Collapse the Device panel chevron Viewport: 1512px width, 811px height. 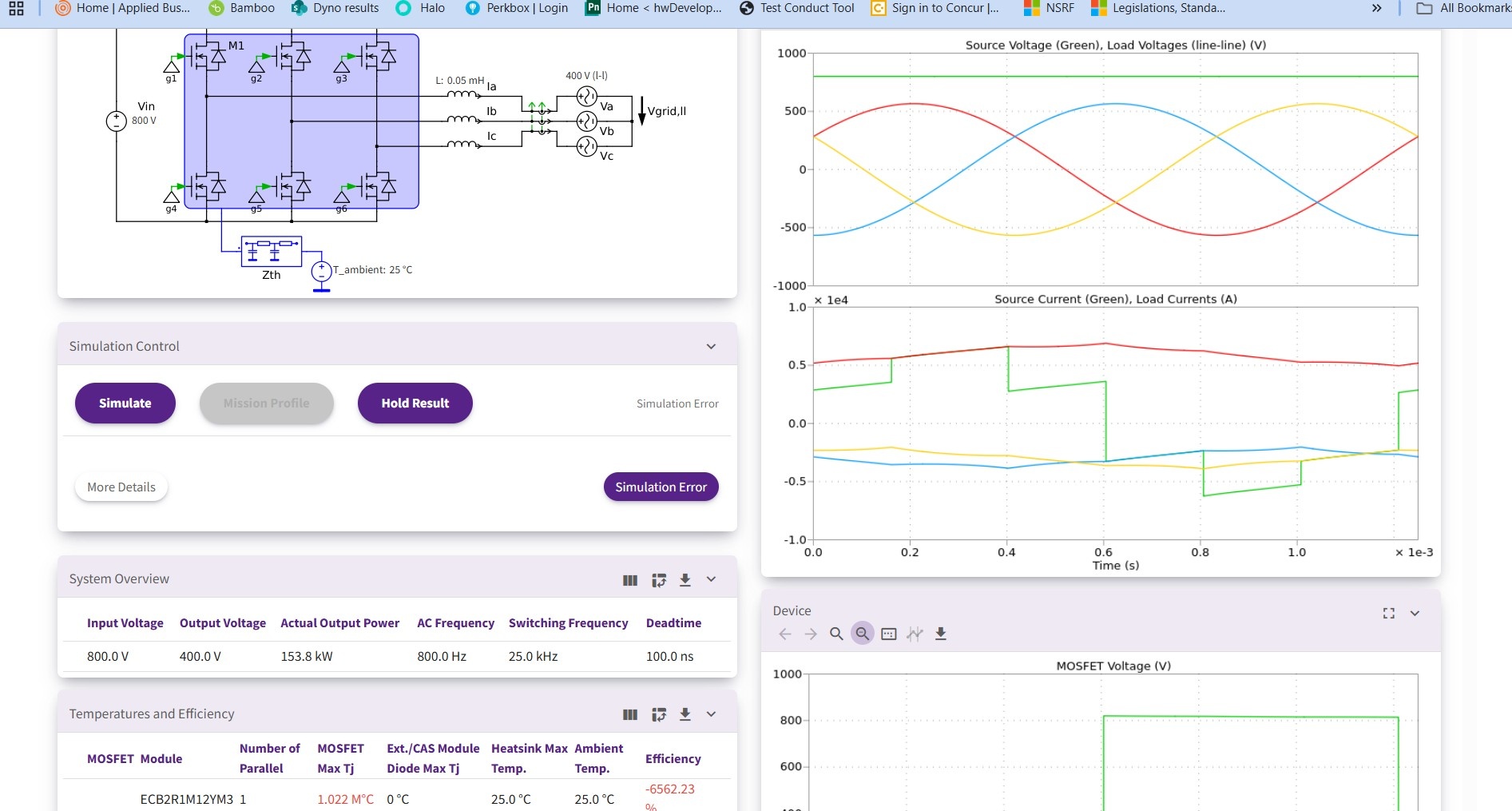pos(1415,613)
